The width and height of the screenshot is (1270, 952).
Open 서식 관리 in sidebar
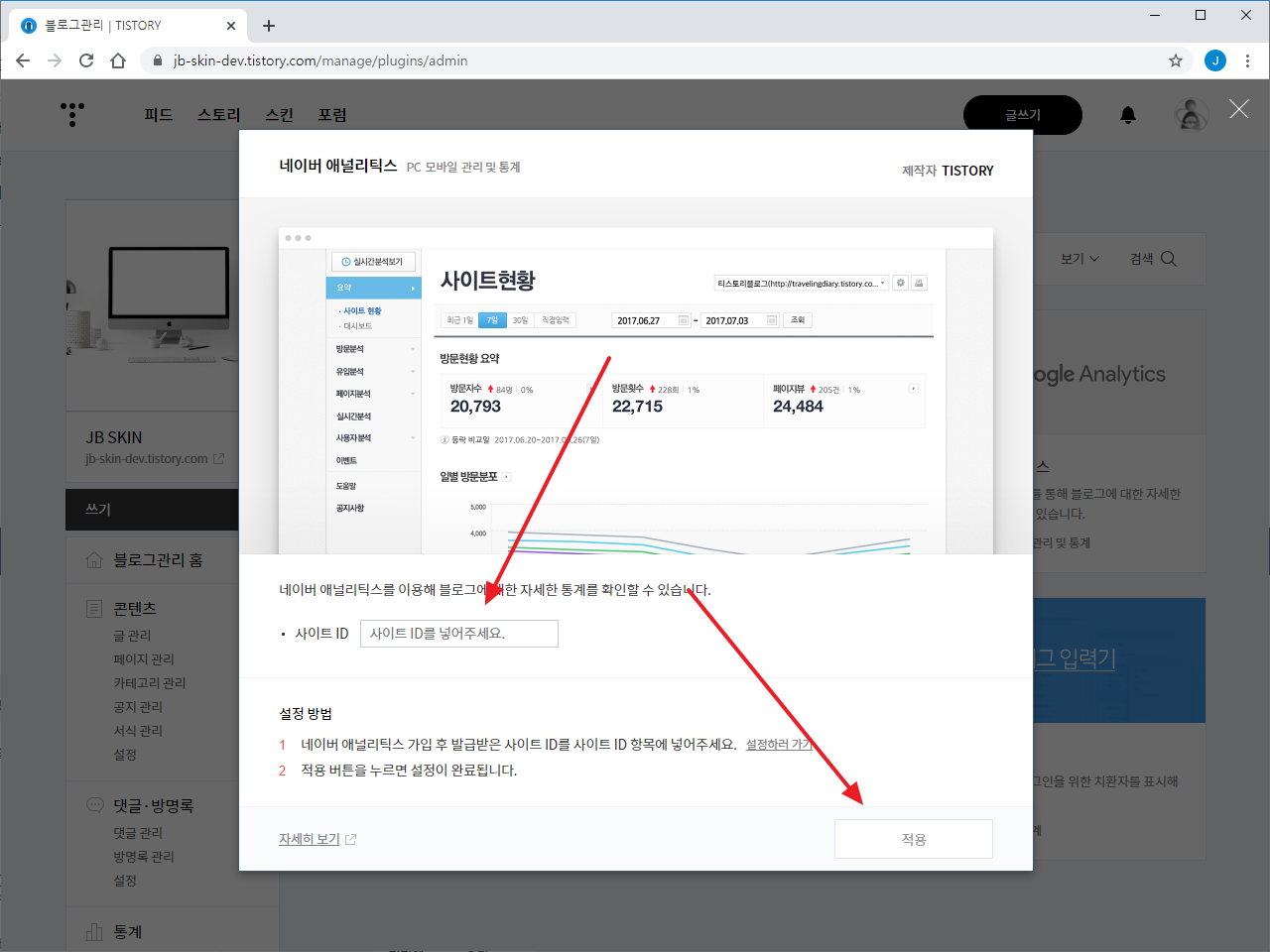coord(138,731)
